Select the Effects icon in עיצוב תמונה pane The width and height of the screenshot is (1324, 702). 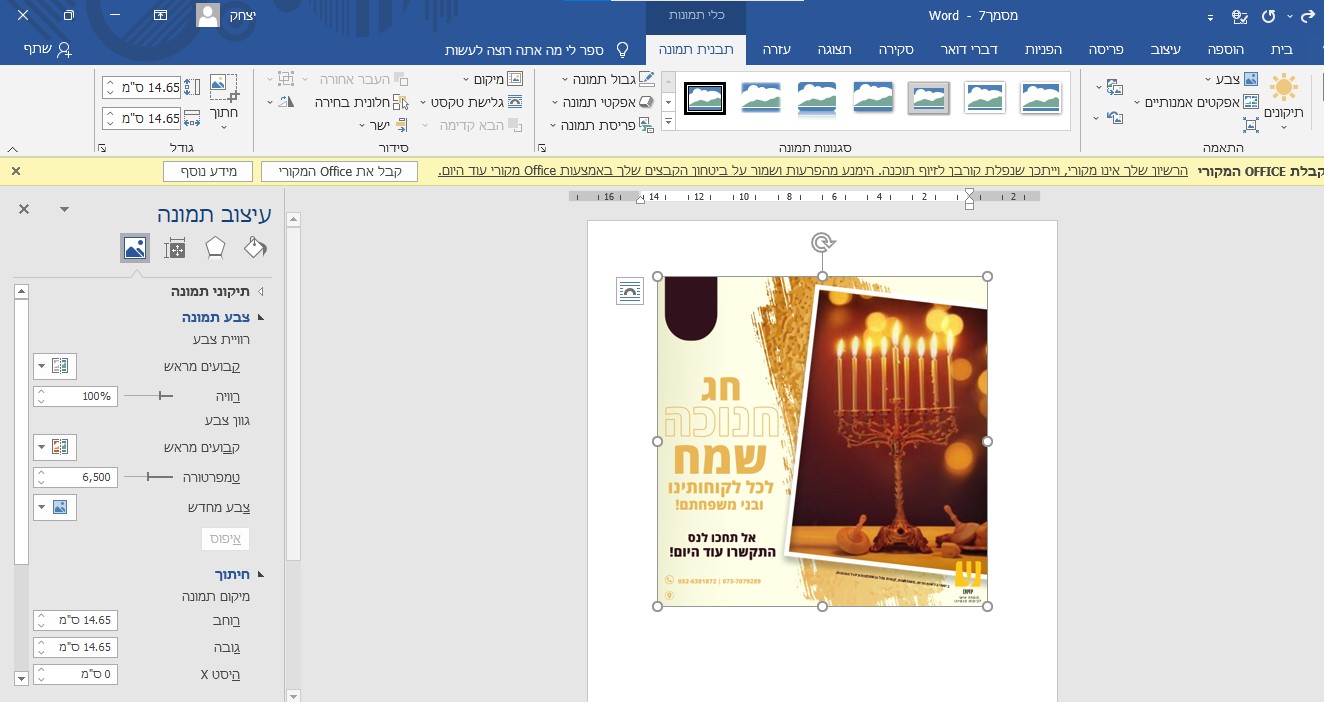tap(214, 247)
